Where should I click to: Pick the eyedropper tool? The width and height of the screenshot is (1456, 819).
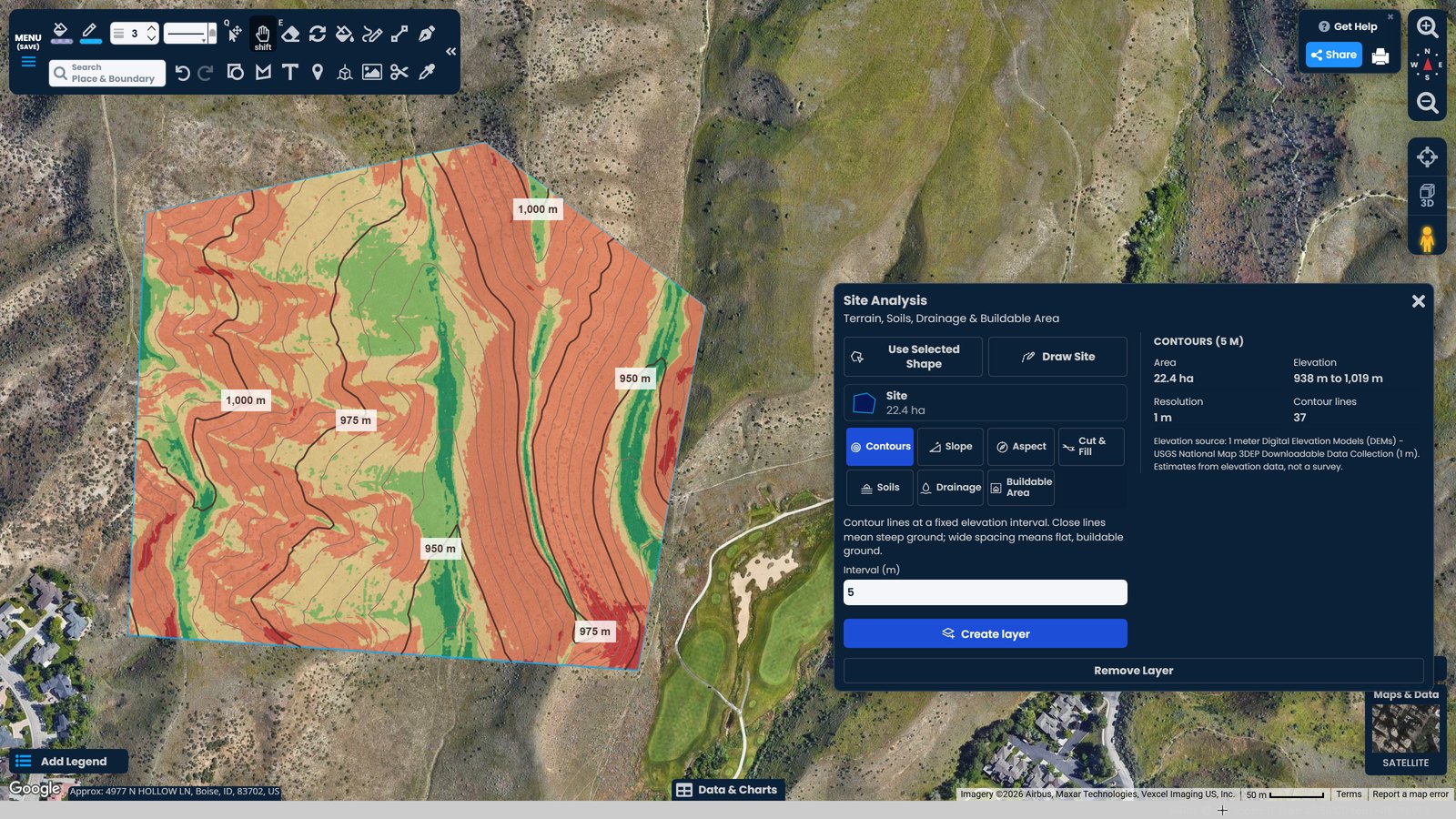point(427,72)
